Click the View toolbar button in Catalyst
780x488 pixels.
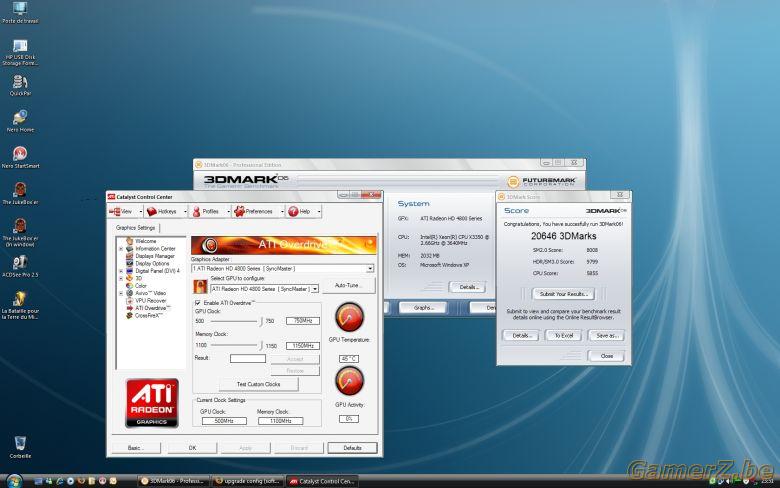[x=121, y=211]
